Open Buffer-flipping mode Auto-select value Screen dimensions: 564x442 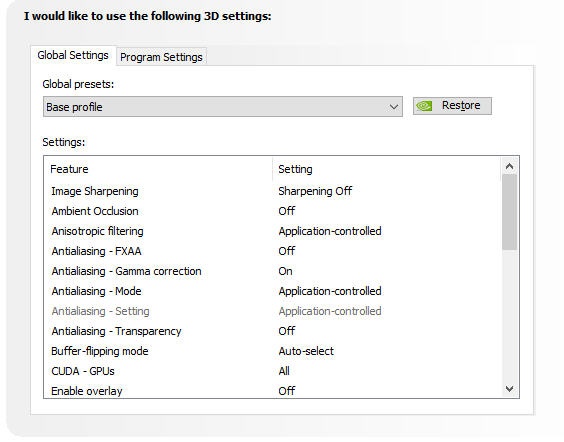(x=306, y=351)
